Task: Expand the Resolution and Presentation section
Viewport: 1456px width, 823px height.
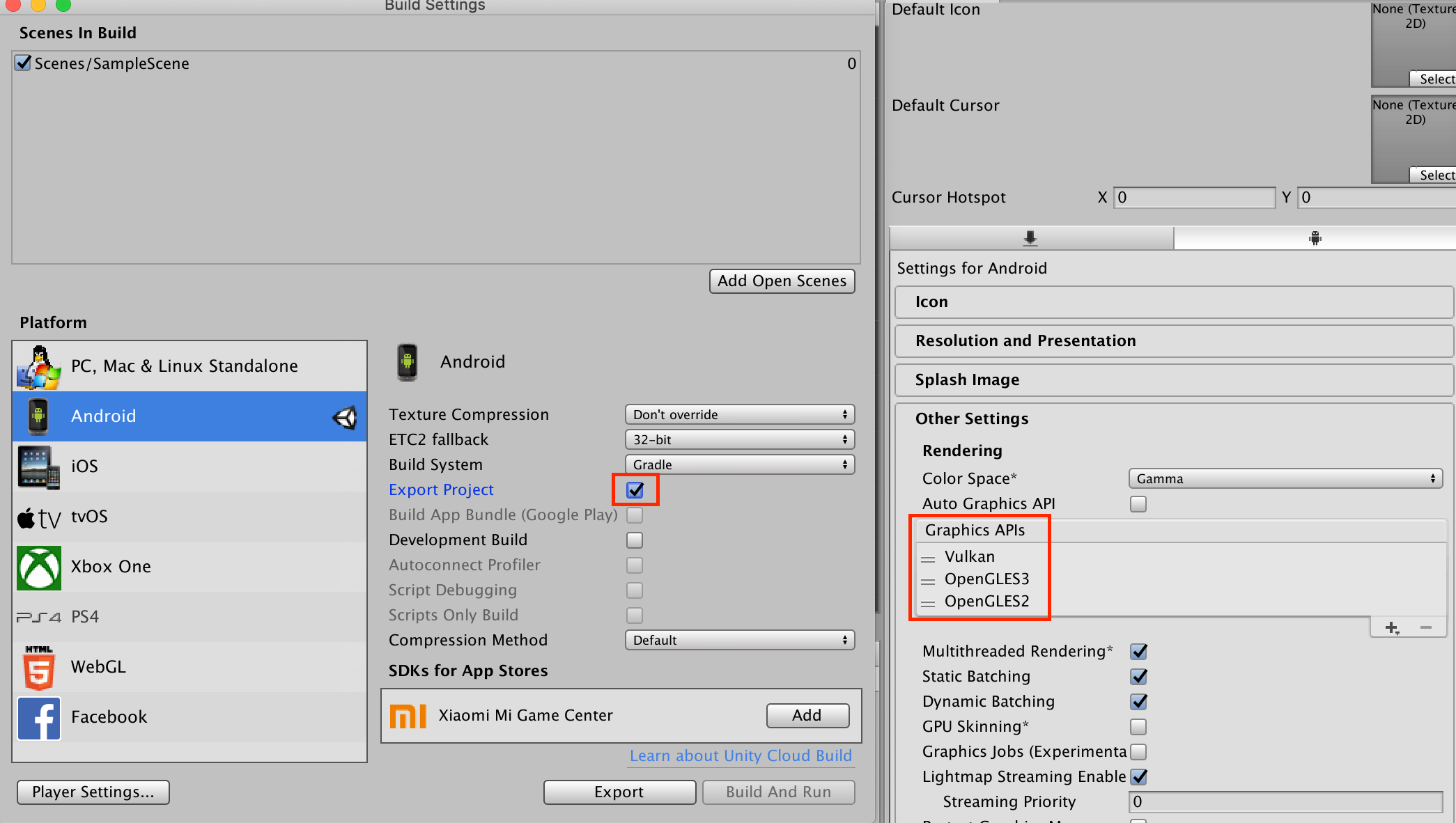Action: [x=1025, y=340]
